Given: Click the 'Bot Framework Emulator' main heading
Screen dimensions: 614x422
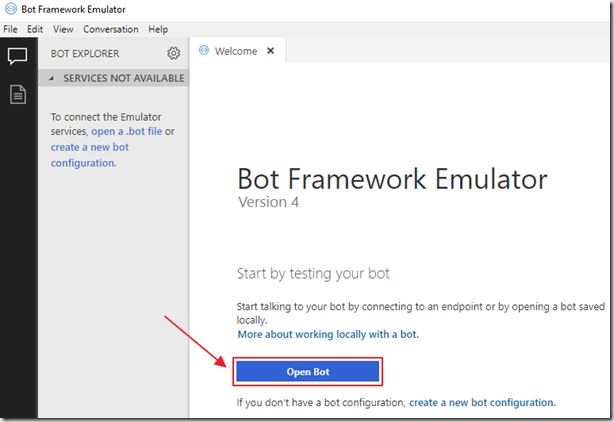Looking at the screenshot, I should tap(392, 179).
